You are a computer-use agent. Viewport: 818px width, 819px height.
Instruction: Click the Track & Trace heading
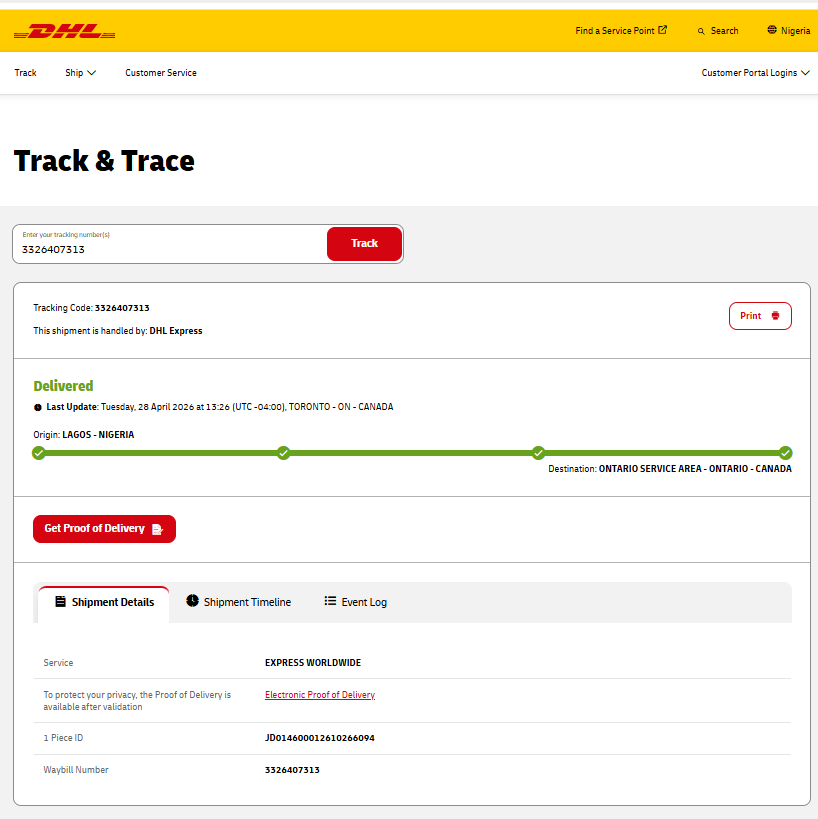[x=104, y=160]
